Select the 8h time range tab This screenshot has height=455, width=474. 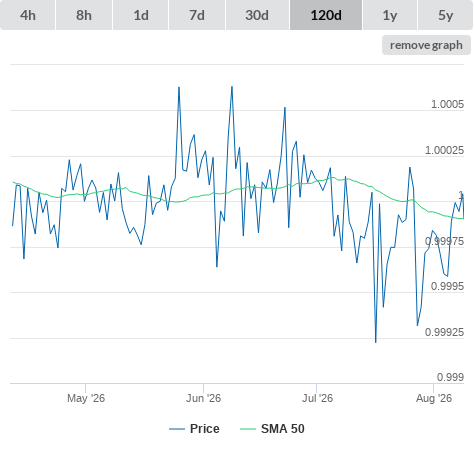point(84,15)
